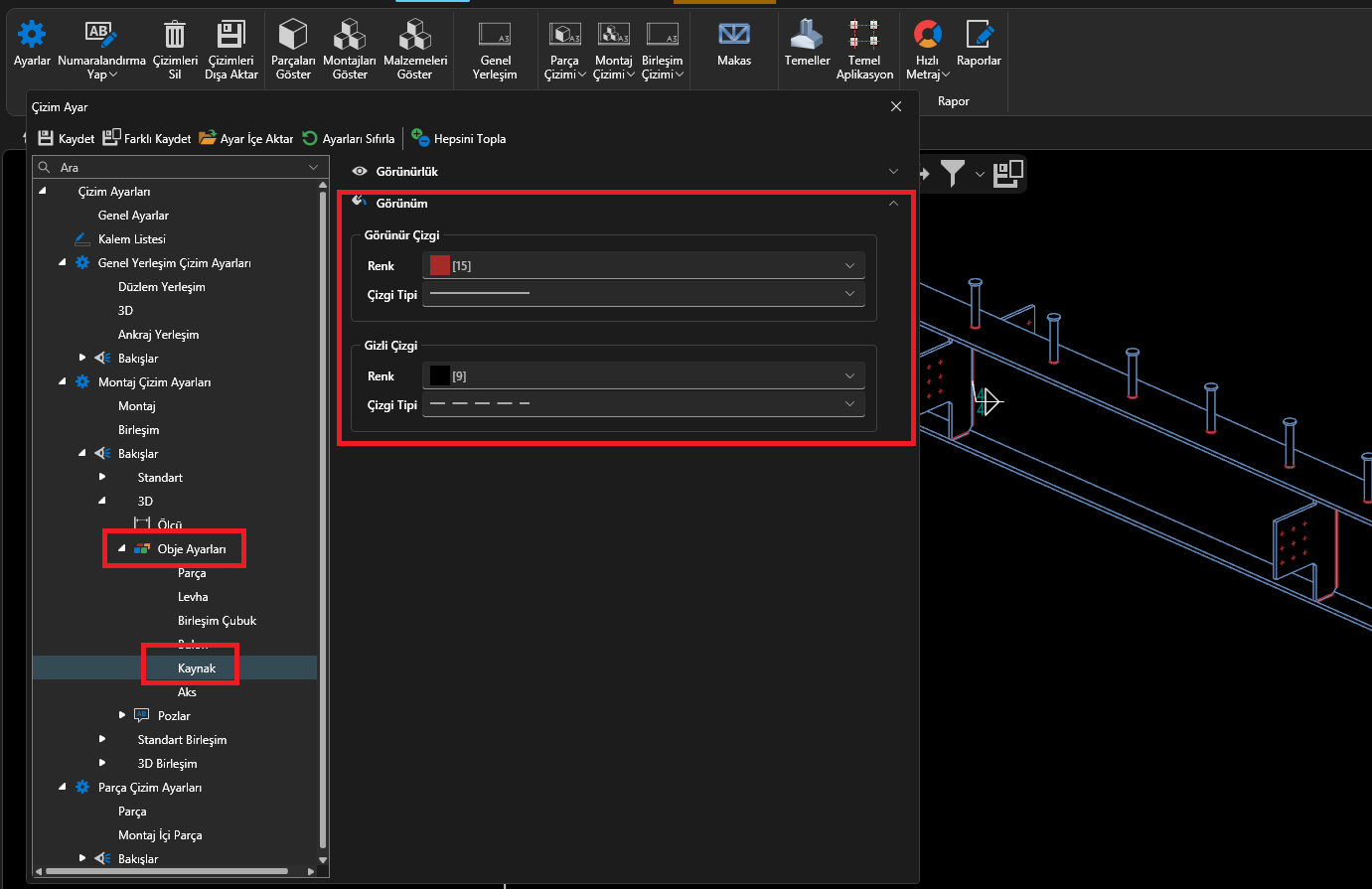Click the Ayarları Sıfırla button

(349, 139)
